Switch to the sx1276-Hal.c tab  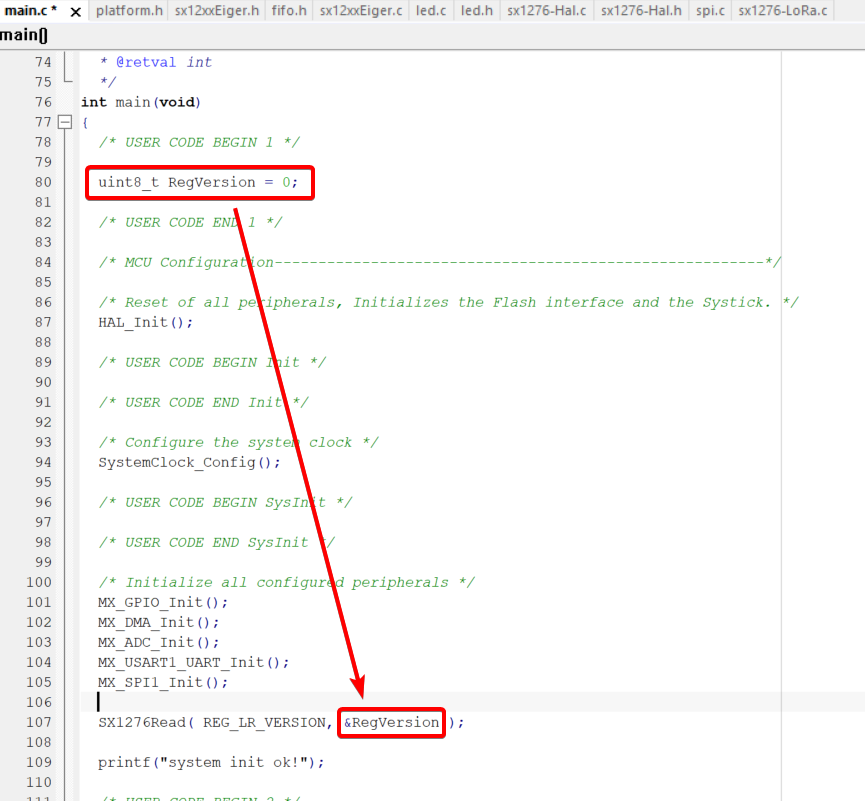546,11
